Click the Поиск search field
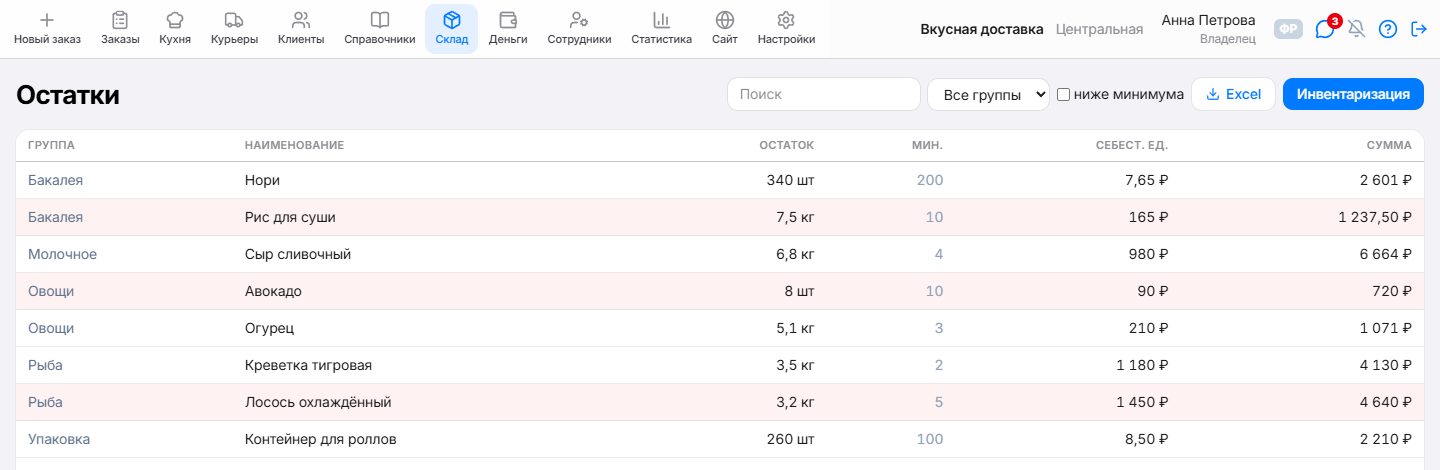1440x470 pixels. [x=823, y=94]
